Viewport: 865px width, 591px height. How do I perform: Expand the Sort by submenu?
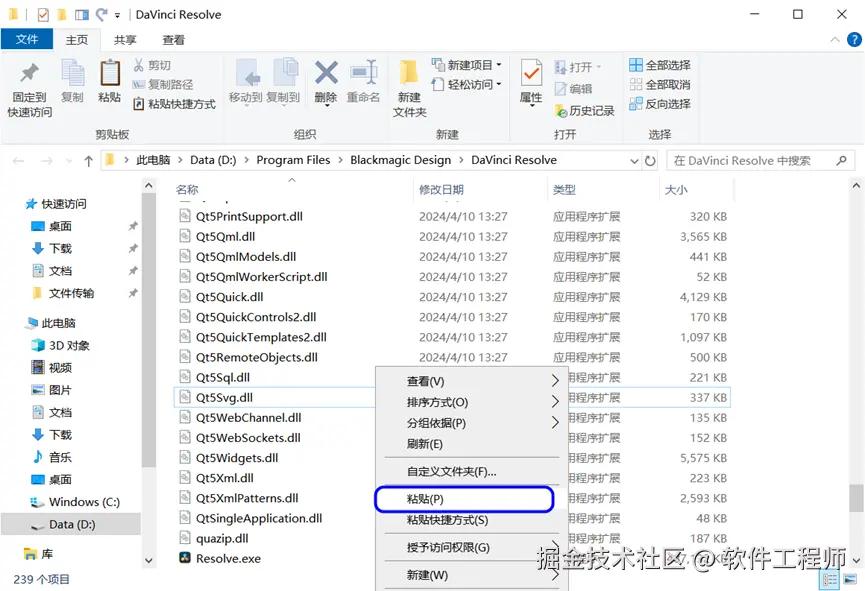pyautogui.click(x=555, y=402)
